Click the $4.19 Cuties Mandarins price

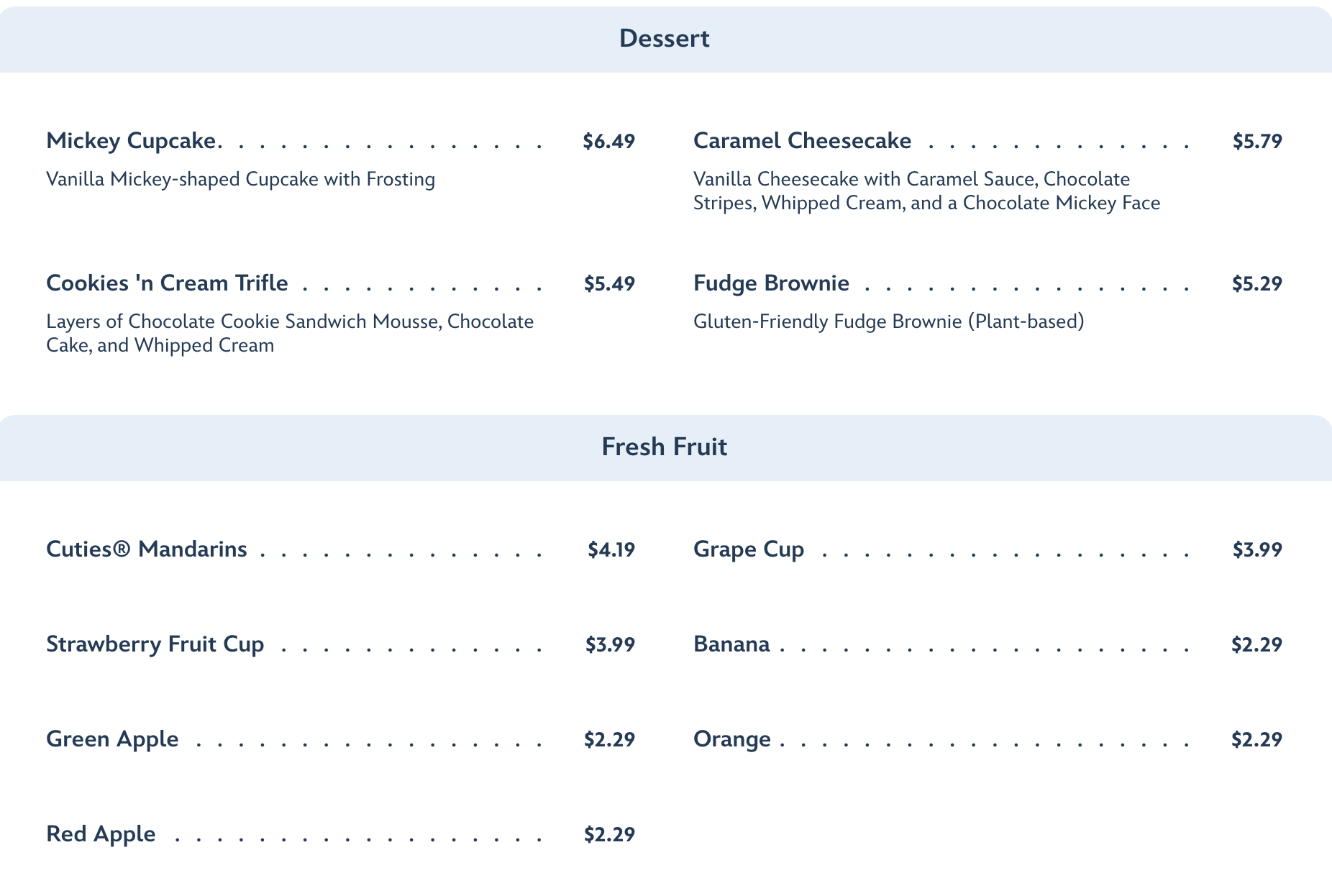coord(611,549)
